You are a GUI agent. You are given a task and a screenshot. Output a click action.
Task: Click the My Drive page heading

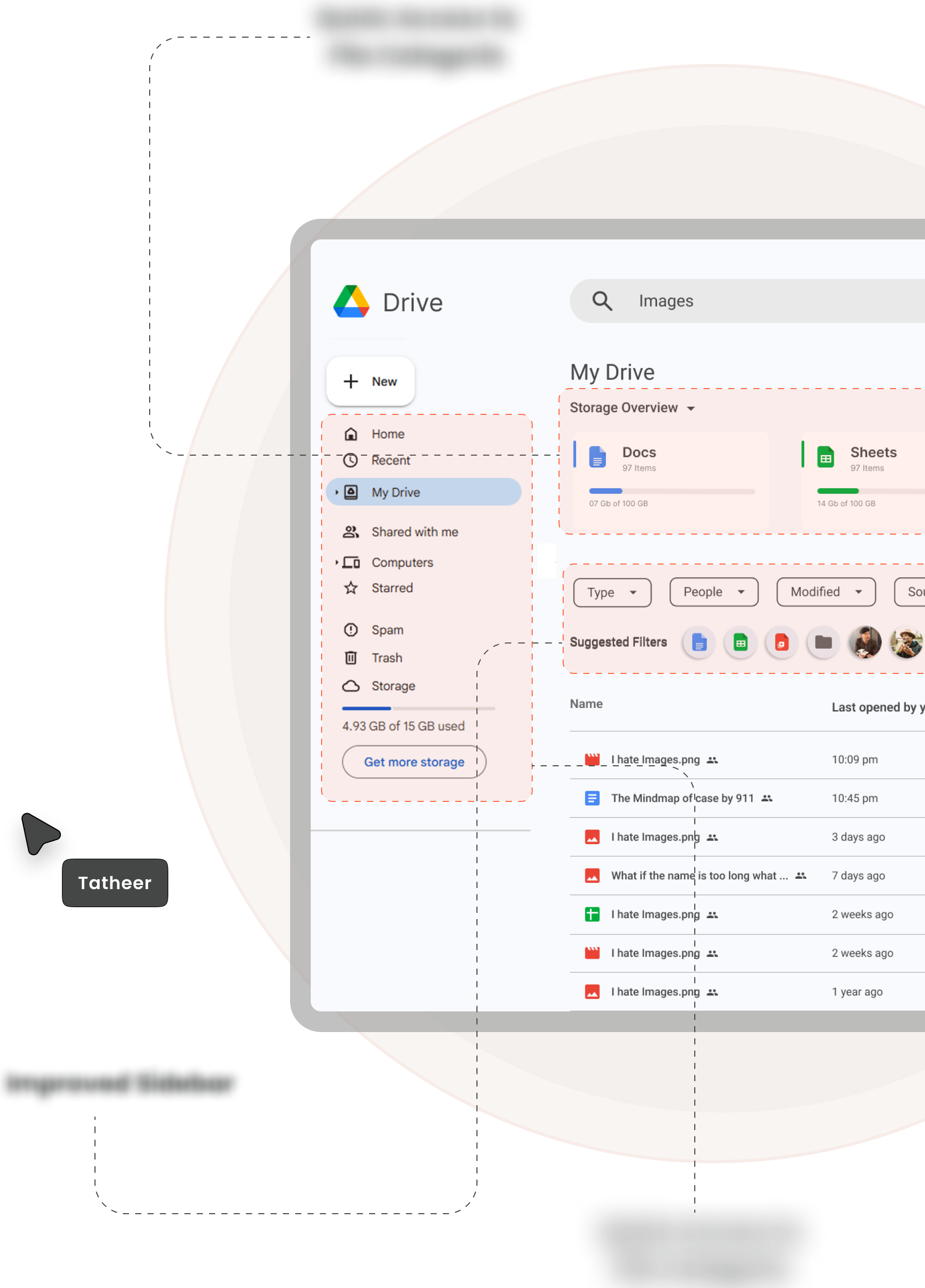click(x=612, y=373)
